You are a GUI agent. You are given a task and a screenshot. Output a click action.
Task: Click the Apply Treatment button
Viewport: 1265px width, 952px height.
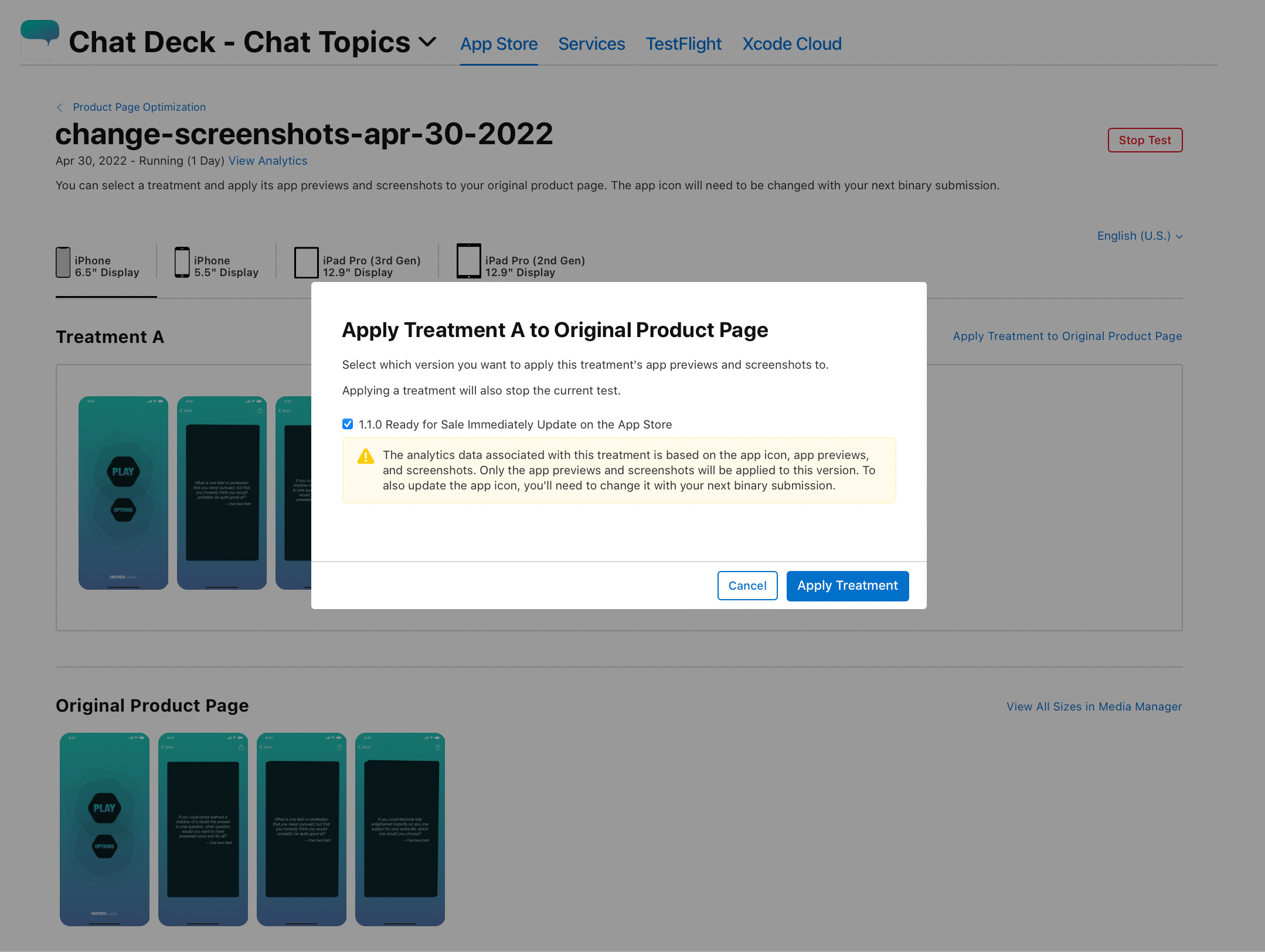point(847,585)
